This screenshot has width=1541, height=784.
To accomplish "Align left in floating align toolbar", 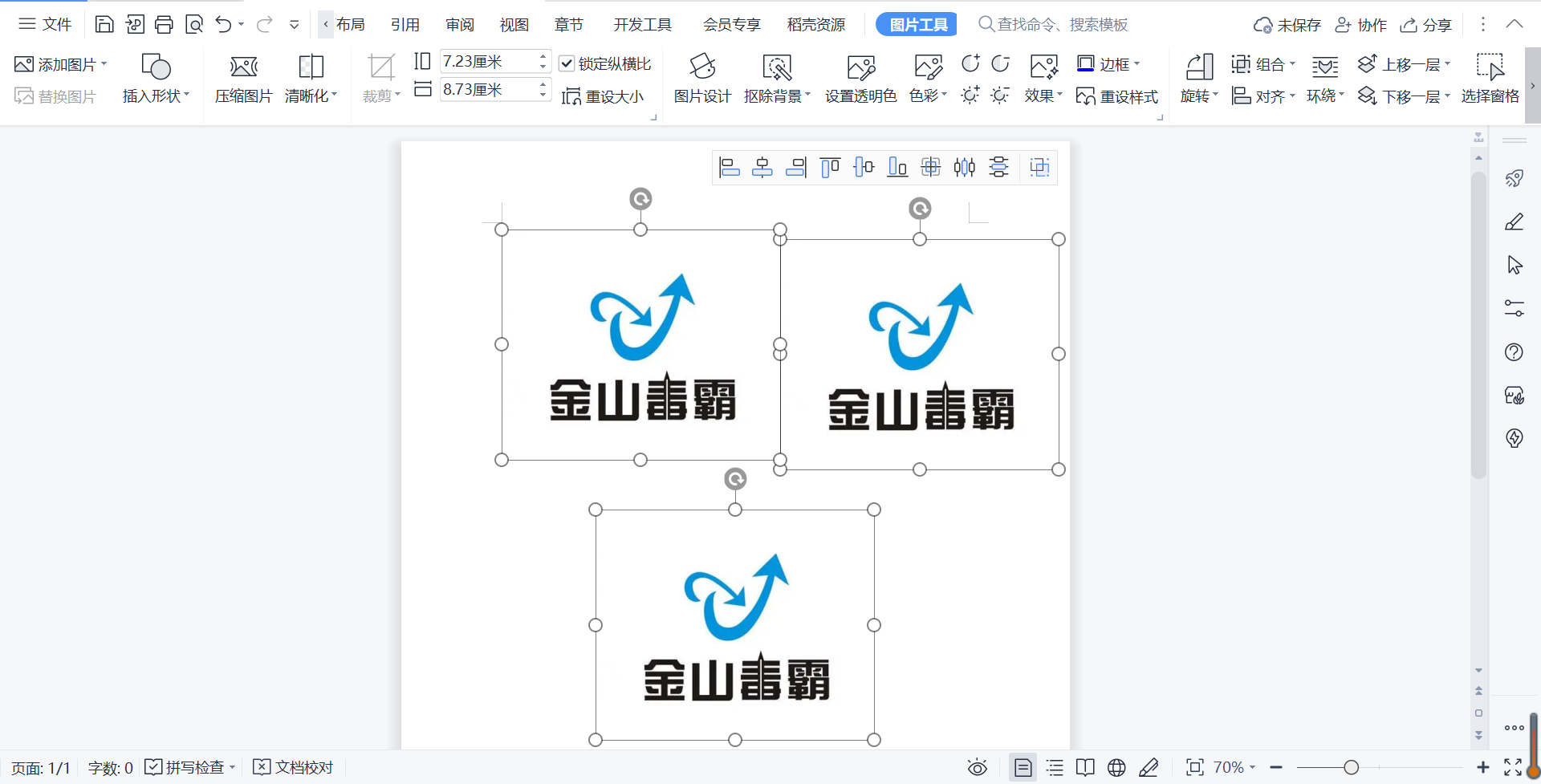I will coord(729,167).
